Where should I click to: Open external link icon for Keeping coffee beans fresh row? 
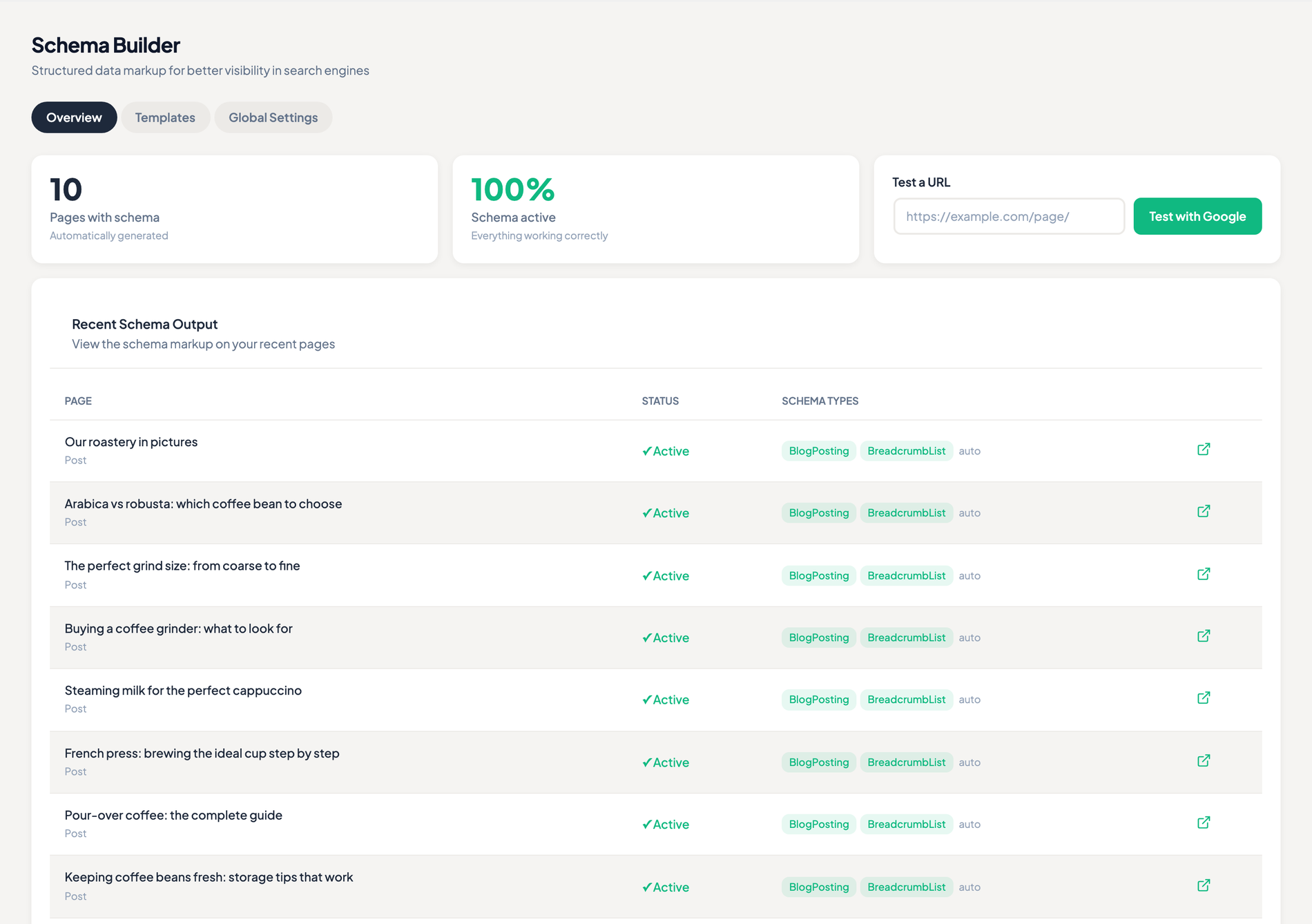(1204, 886)
